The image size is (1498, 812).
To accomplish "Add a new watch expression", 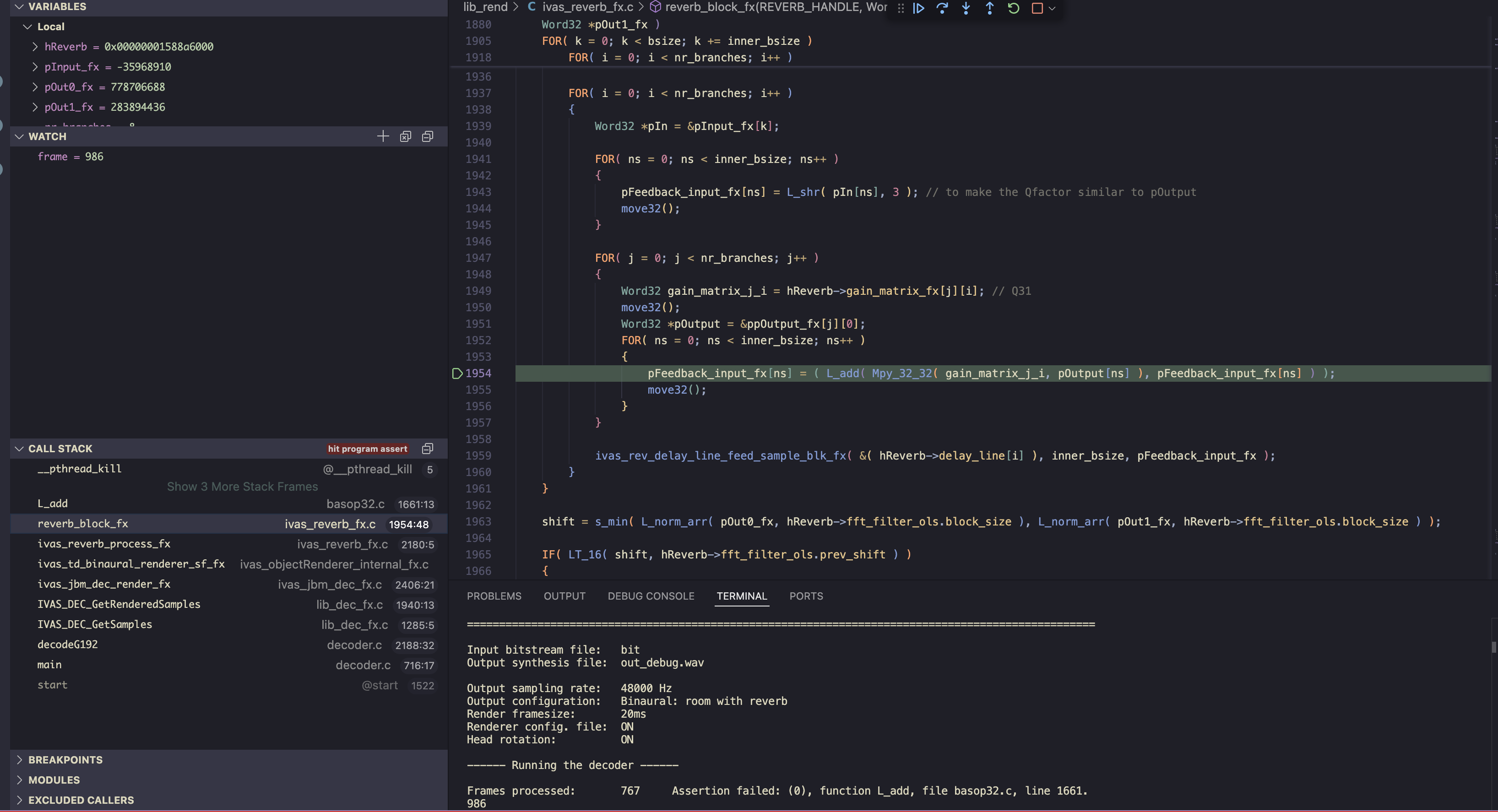I will 383,136.
